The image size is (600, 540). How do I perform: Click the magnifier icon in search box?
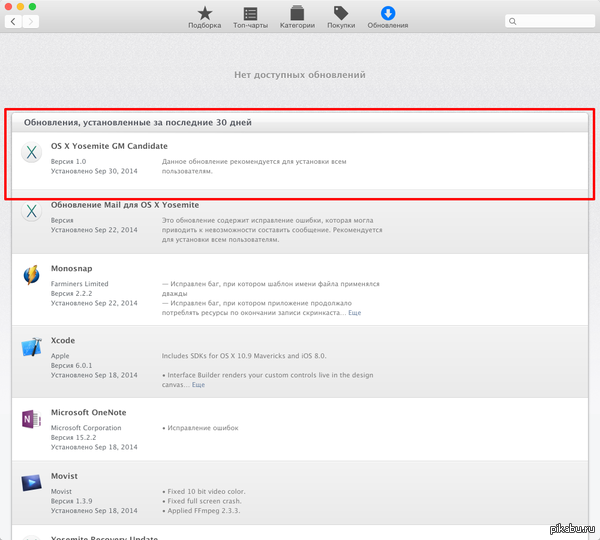(513, 21)
